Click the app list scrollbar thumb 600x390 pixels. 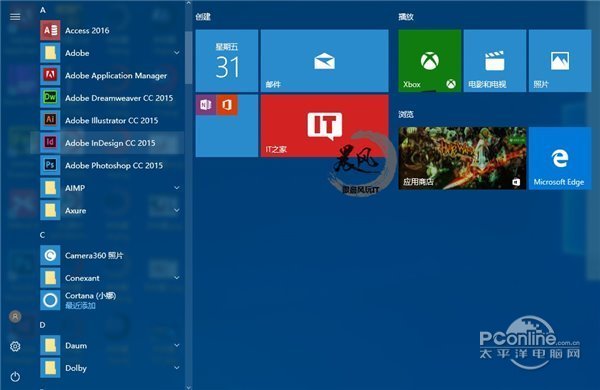(188, 58)
